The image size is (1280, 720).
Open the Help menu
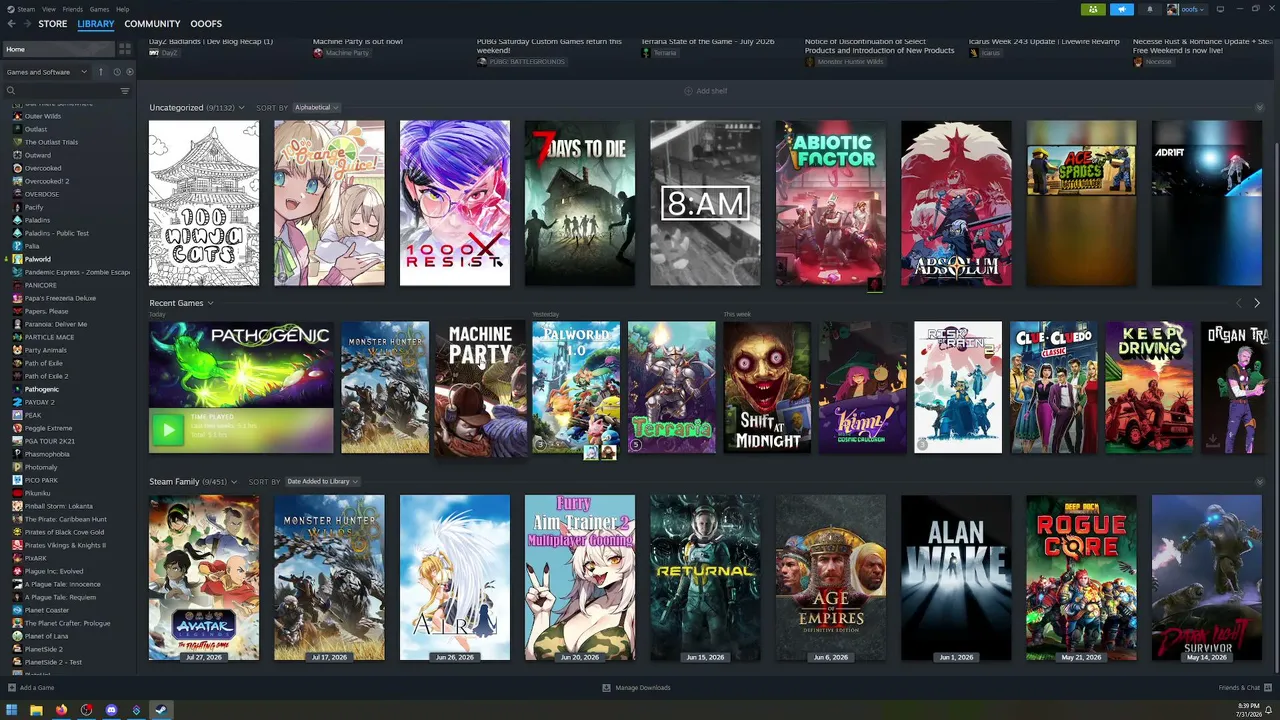(x=122, y=9)
